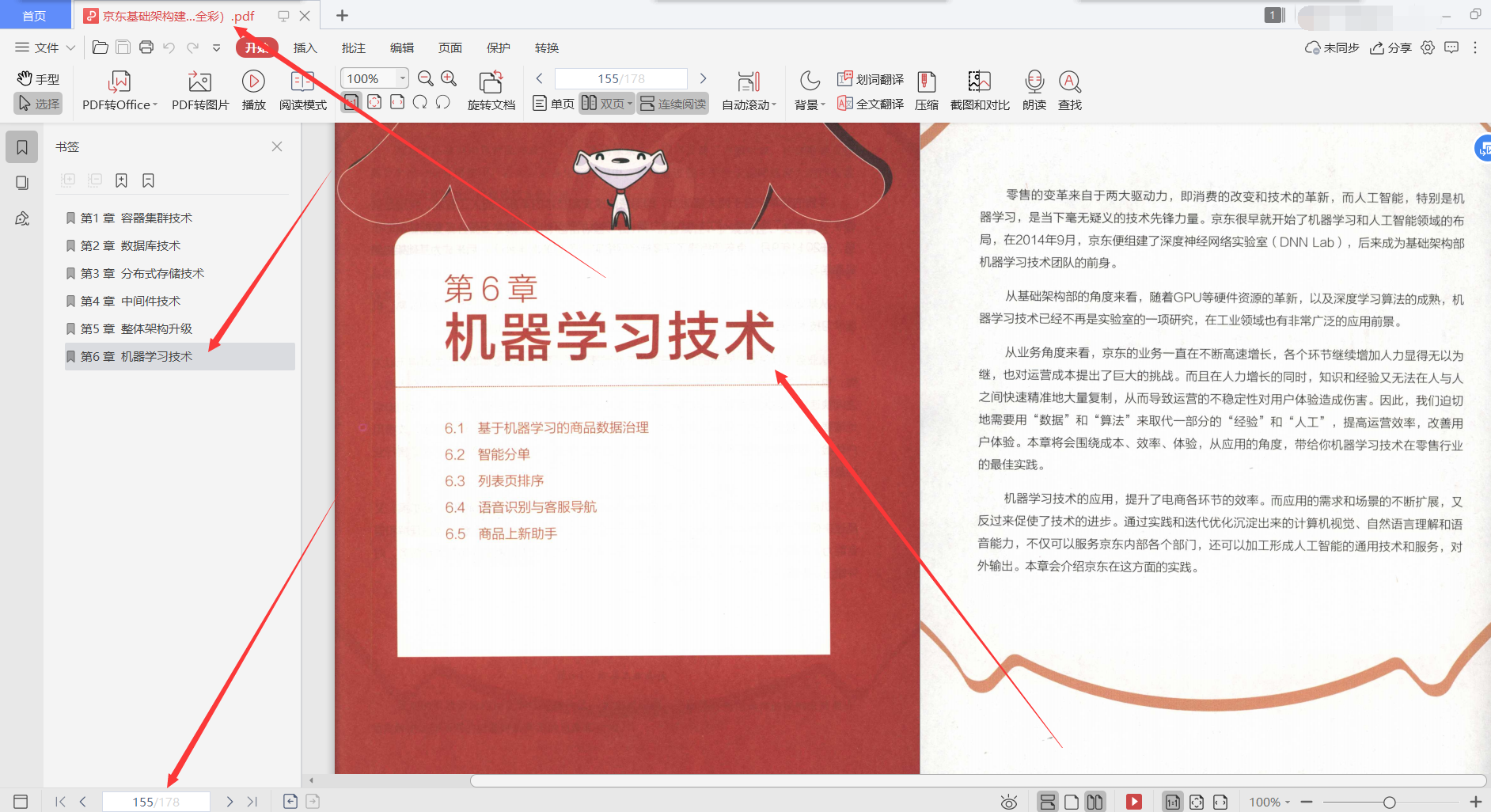Increase zoom with status bar plus
This screenshot has width=1491, height=812.
tap(1475, 802)
